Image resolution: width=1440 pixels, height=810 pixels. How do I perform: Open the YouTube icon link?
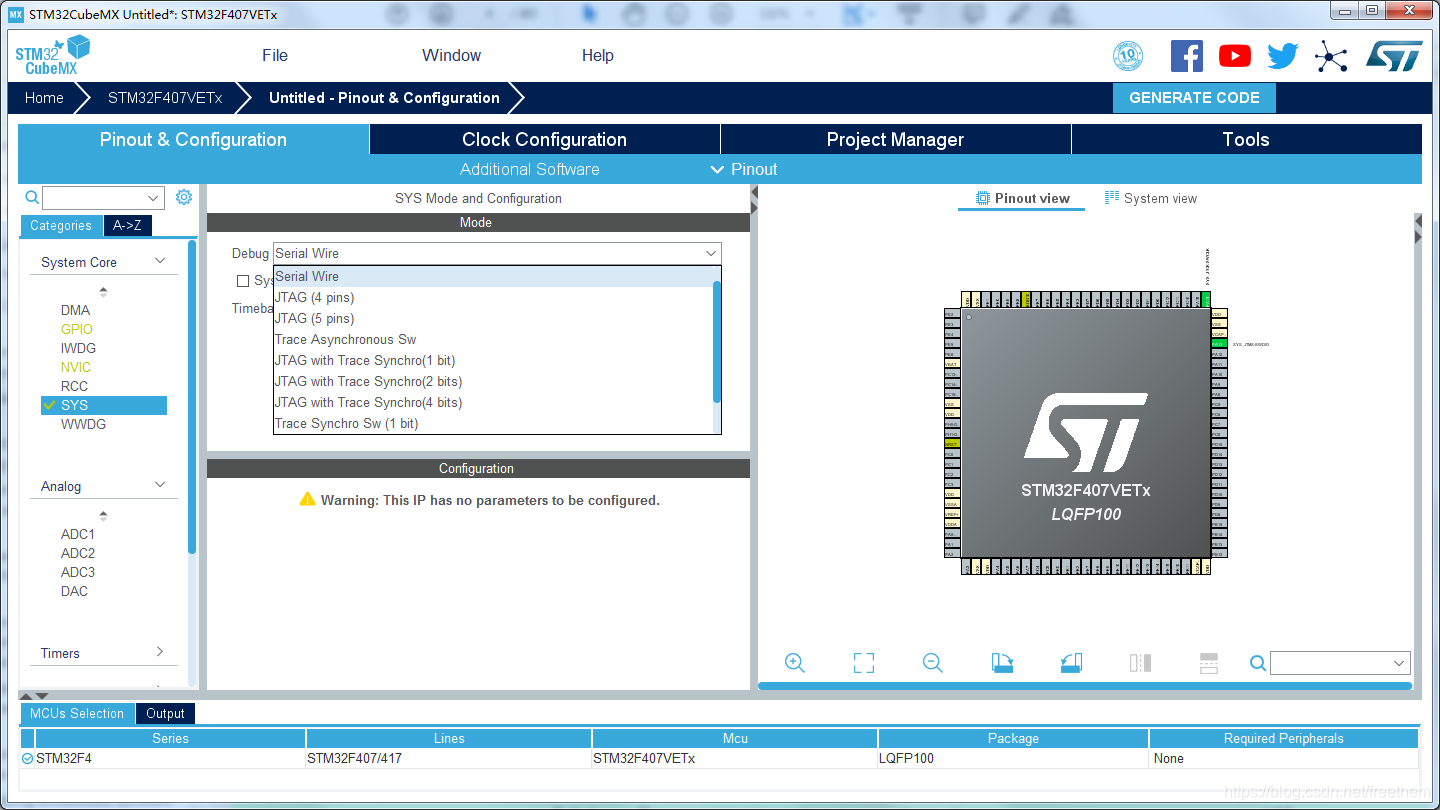[x=1235, y=56]
